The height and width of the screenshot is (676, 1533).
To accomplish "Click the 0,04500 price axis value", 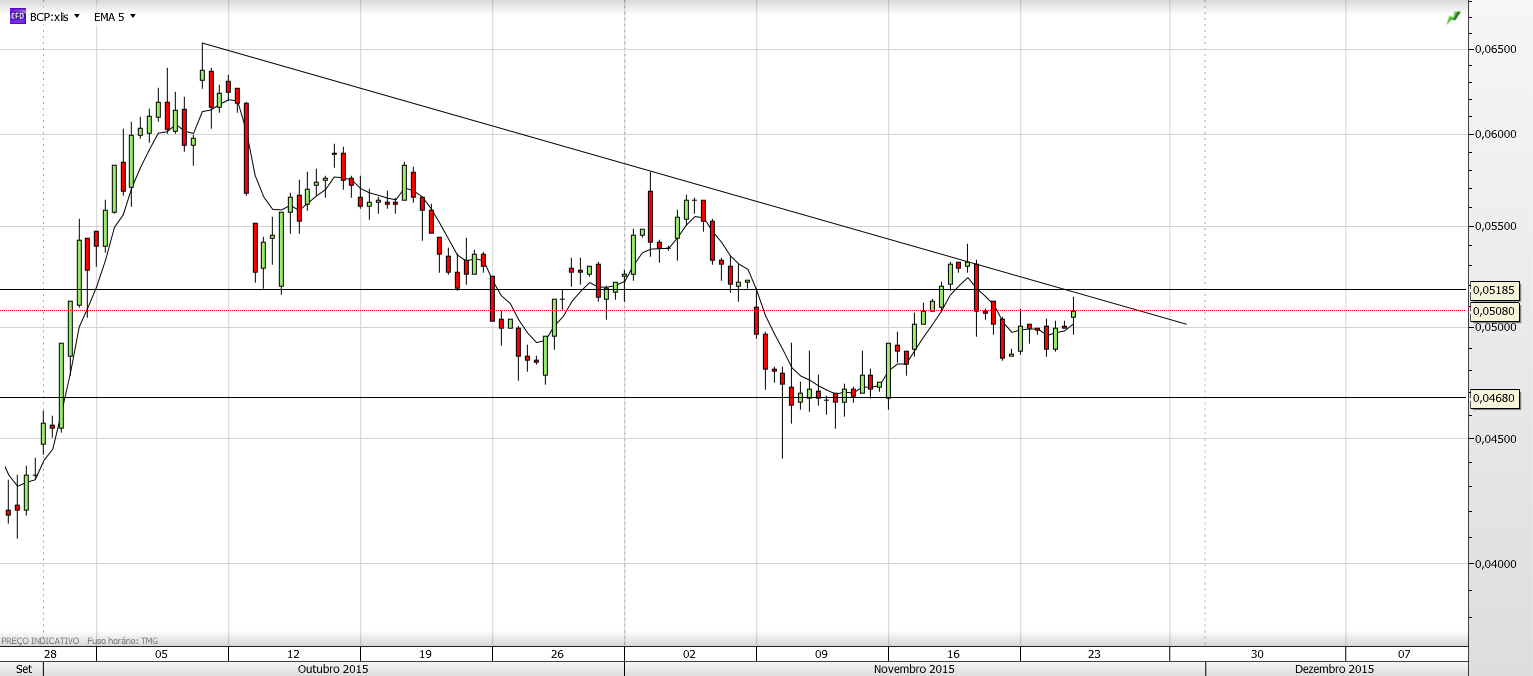I will [x=1496, y=438].
